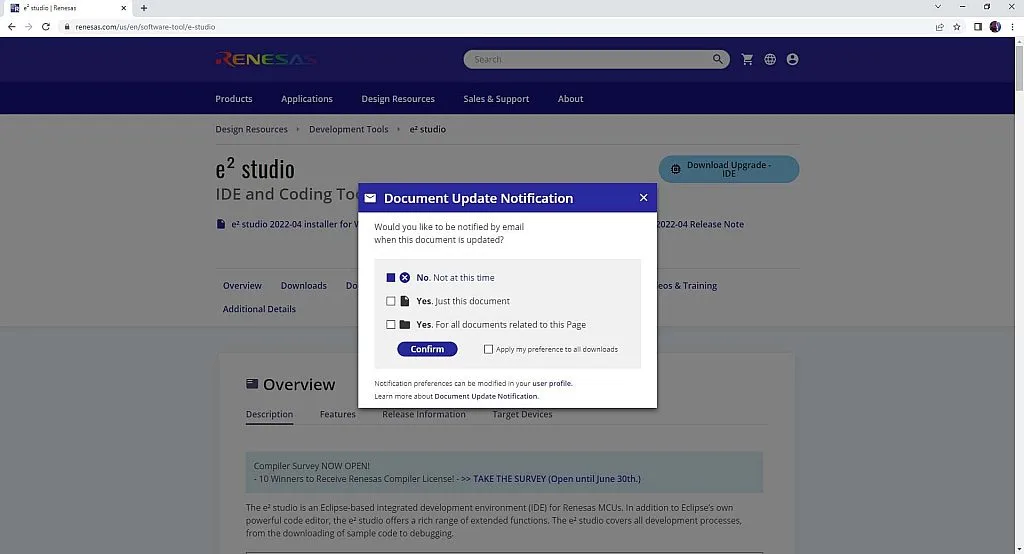This screenshot has height=554, width=1024.
Task: Click the share page icon
Action: [x=940, y=27]
